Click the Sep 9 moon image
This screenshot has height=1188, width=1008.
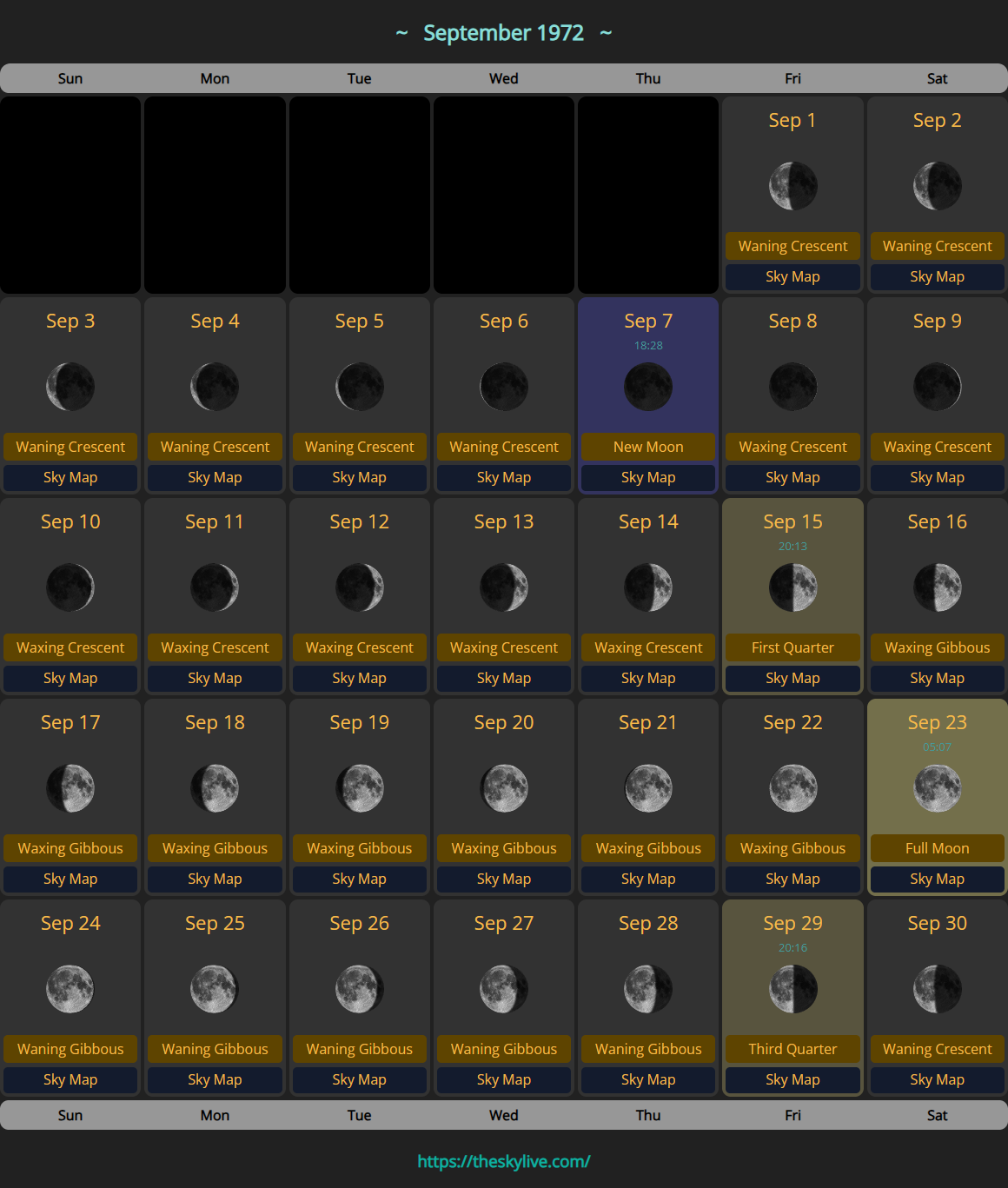pos(937,387)
